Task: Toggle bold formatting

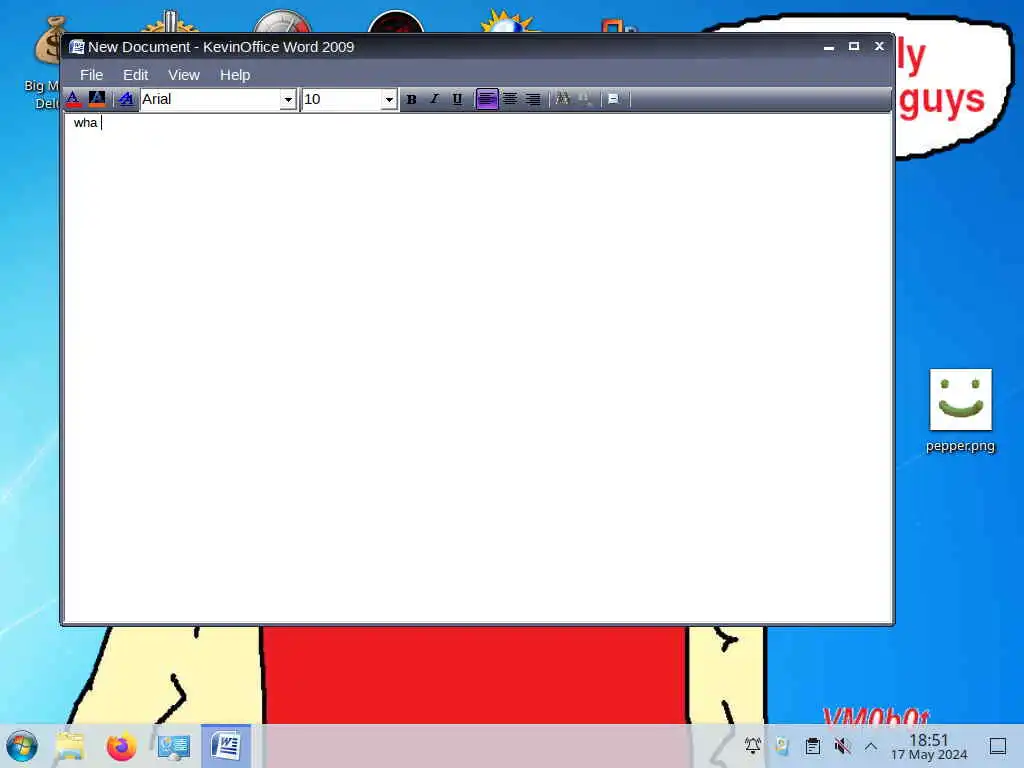Action: (x=411, y=99)
